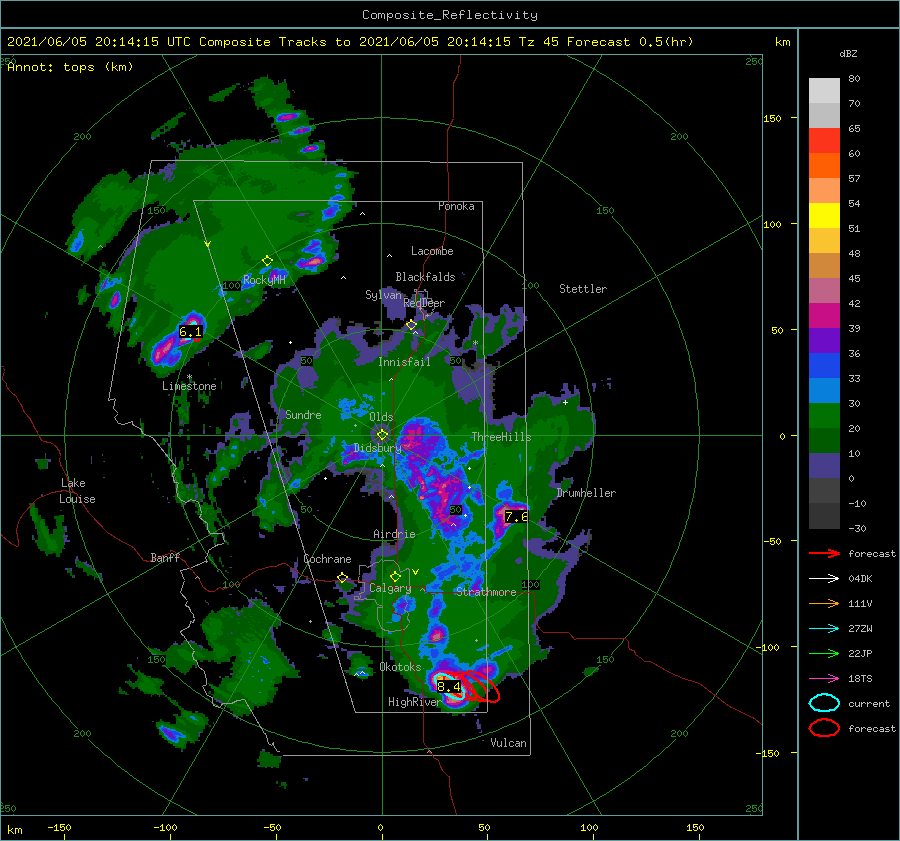
Task: Click the Lacombe city label
Action: click(432, 251)
